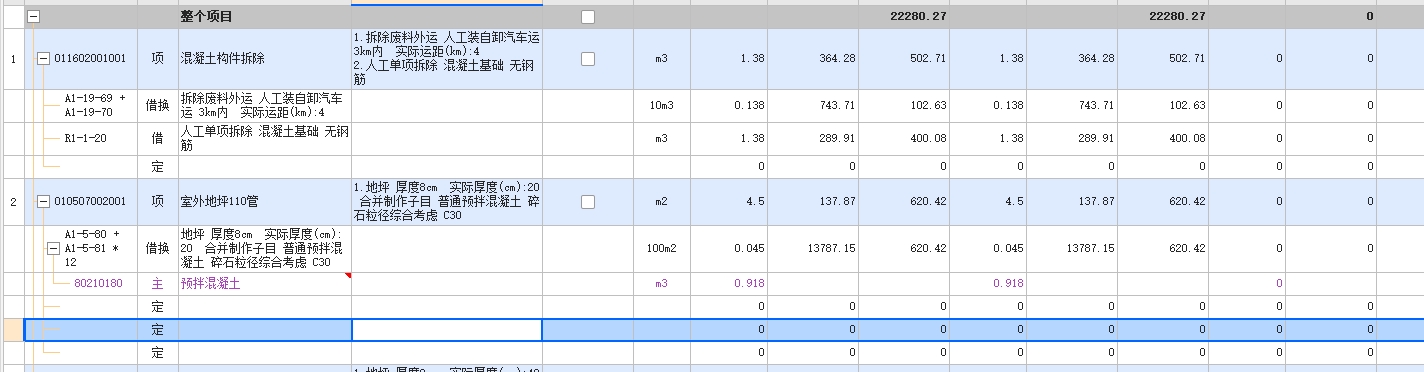Tick the checkbox for 混凝土构件拆除 row
The width and height of the screenshot is (1424, 372).
588,59
